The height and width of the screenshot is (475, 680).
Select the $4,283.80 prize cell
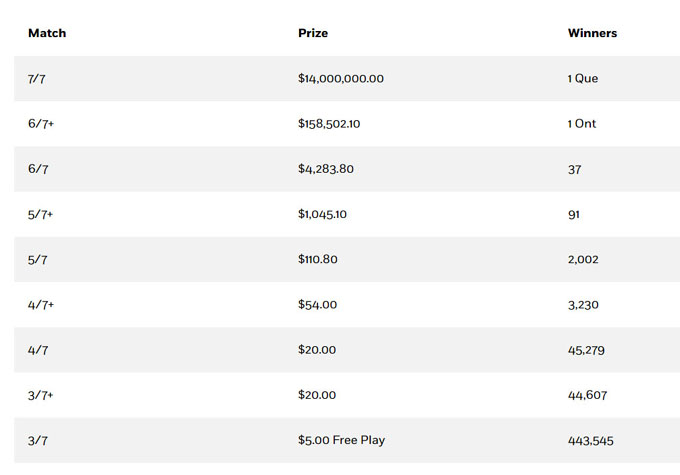(326, 169)
